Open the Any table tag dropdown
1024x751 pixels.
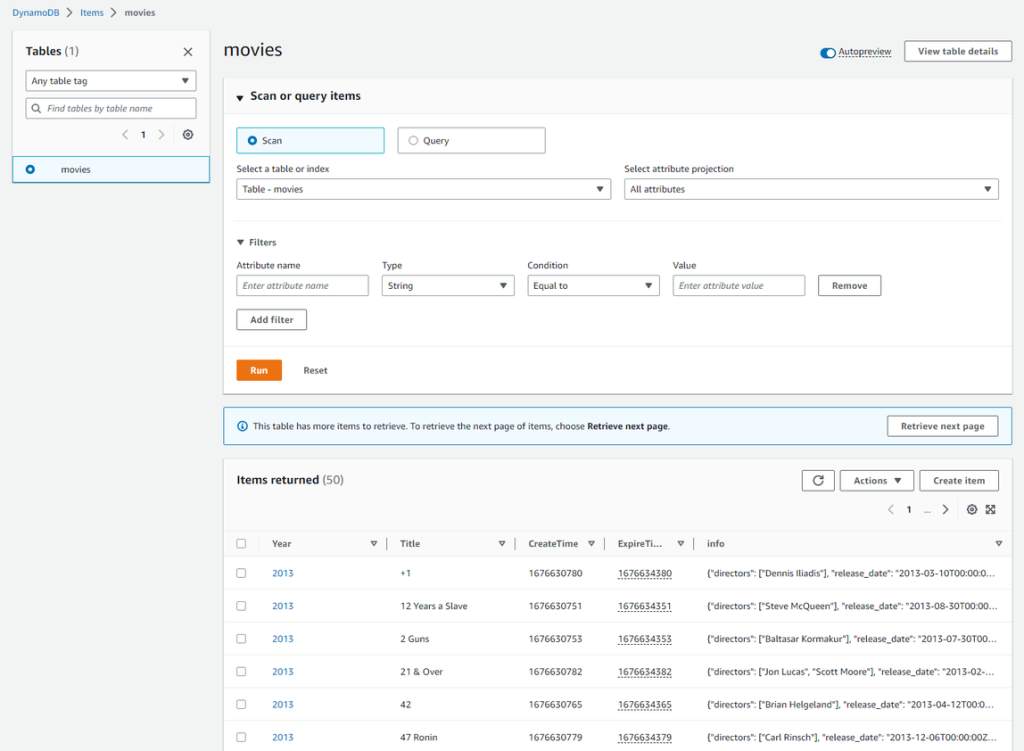click(x=111, y=81)
